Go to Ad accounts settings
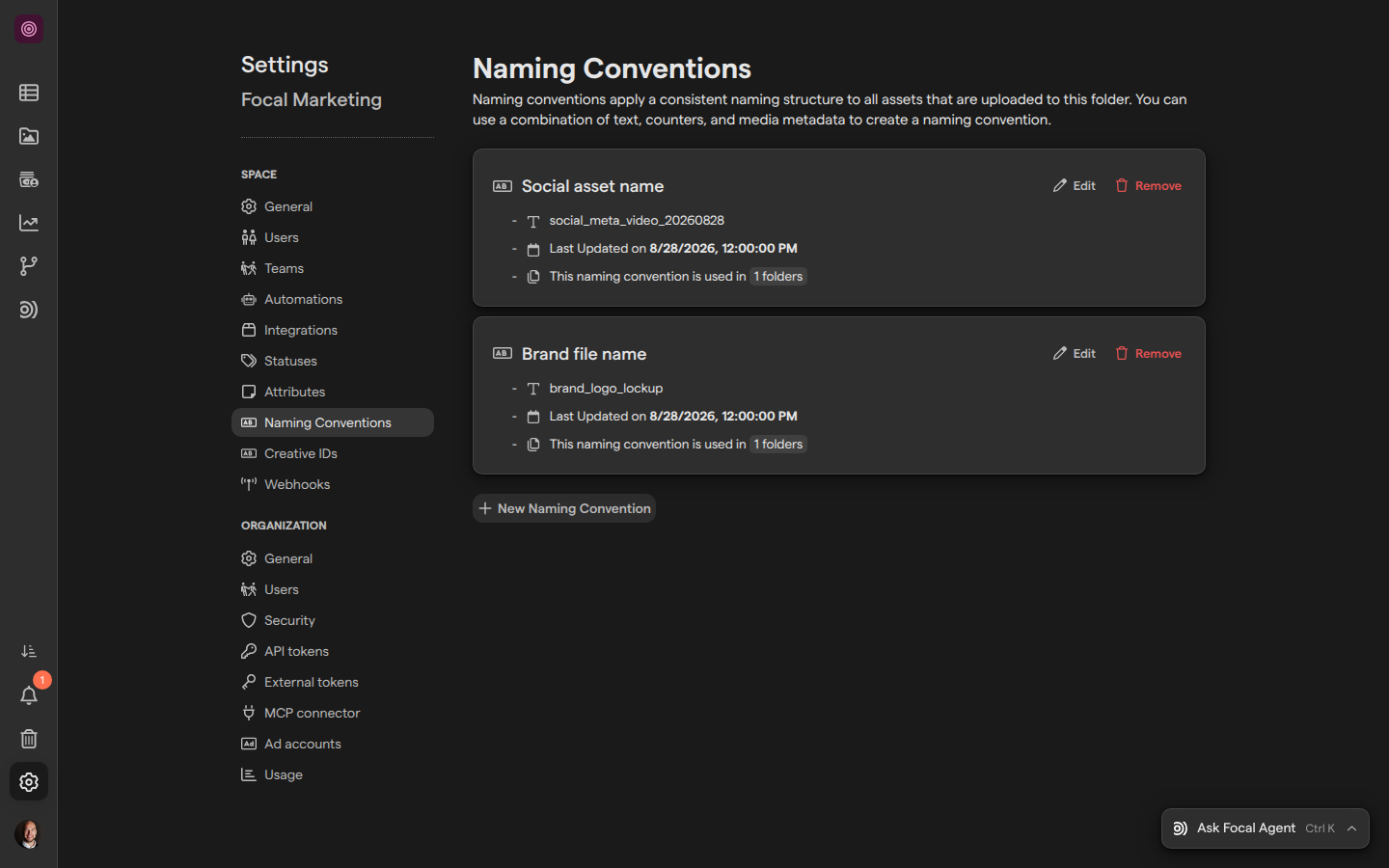 [x=333, y=744]
